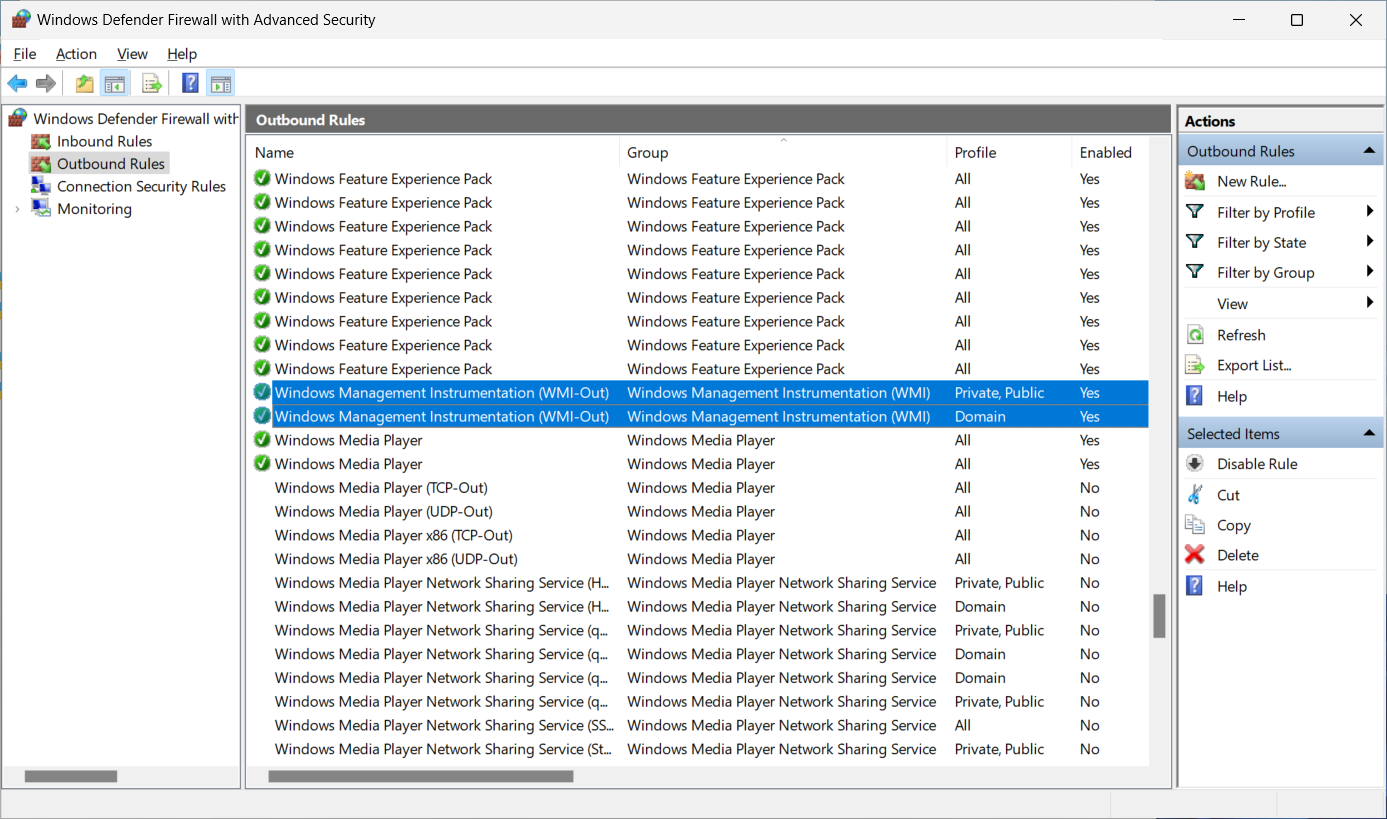Open the File menu
Screen dimensions: 1387x819
point(25,54)
